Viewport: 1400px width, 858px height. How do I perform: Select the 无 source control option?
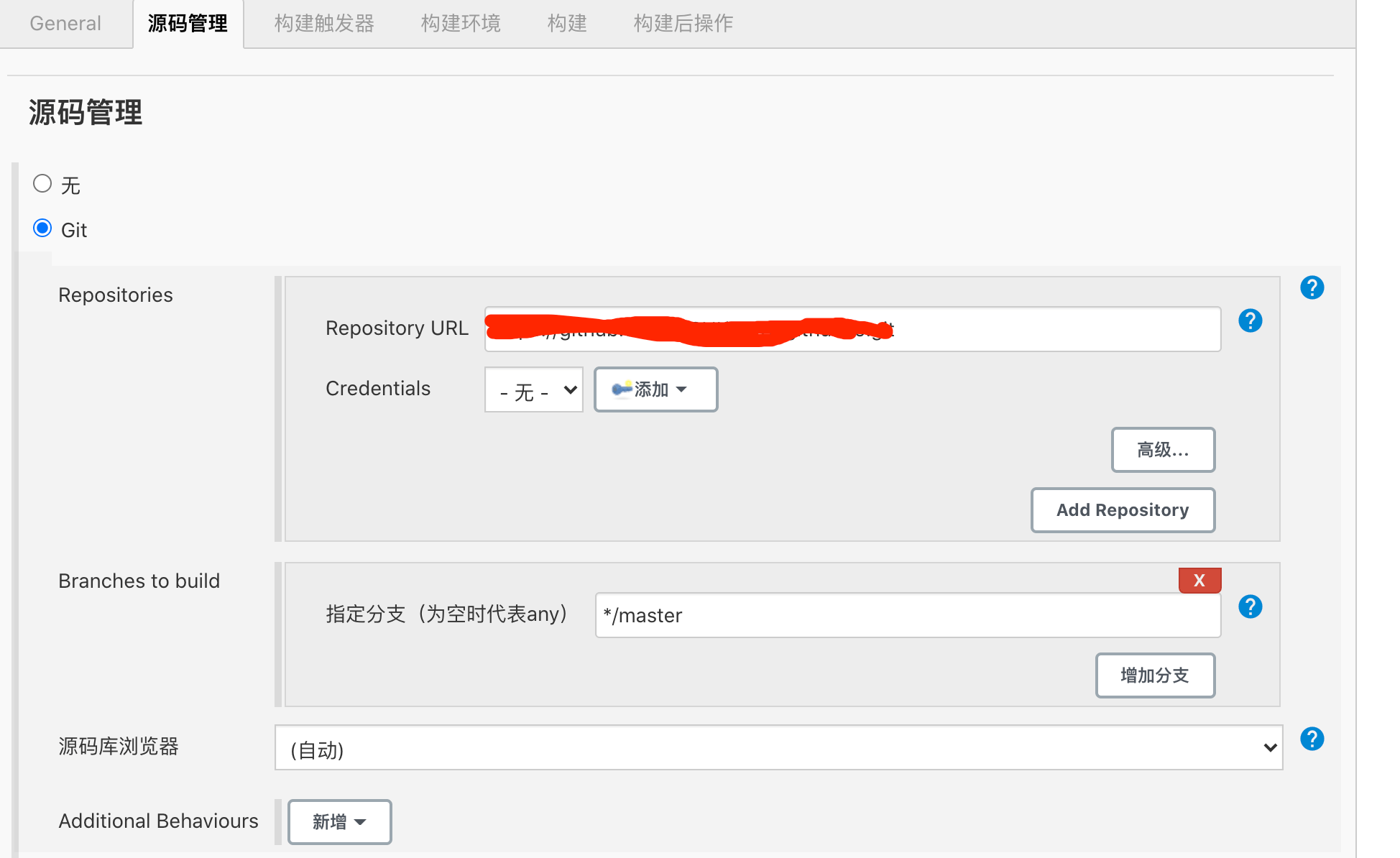(42, 184)
